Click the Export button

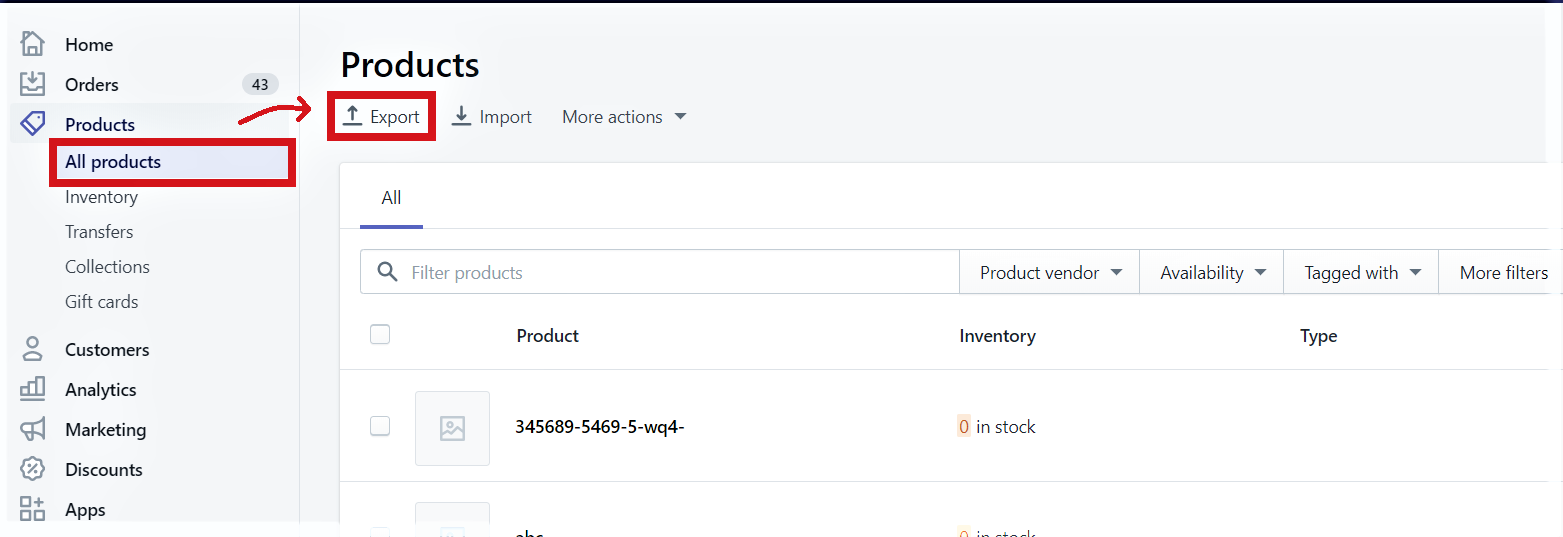[381, 117]
